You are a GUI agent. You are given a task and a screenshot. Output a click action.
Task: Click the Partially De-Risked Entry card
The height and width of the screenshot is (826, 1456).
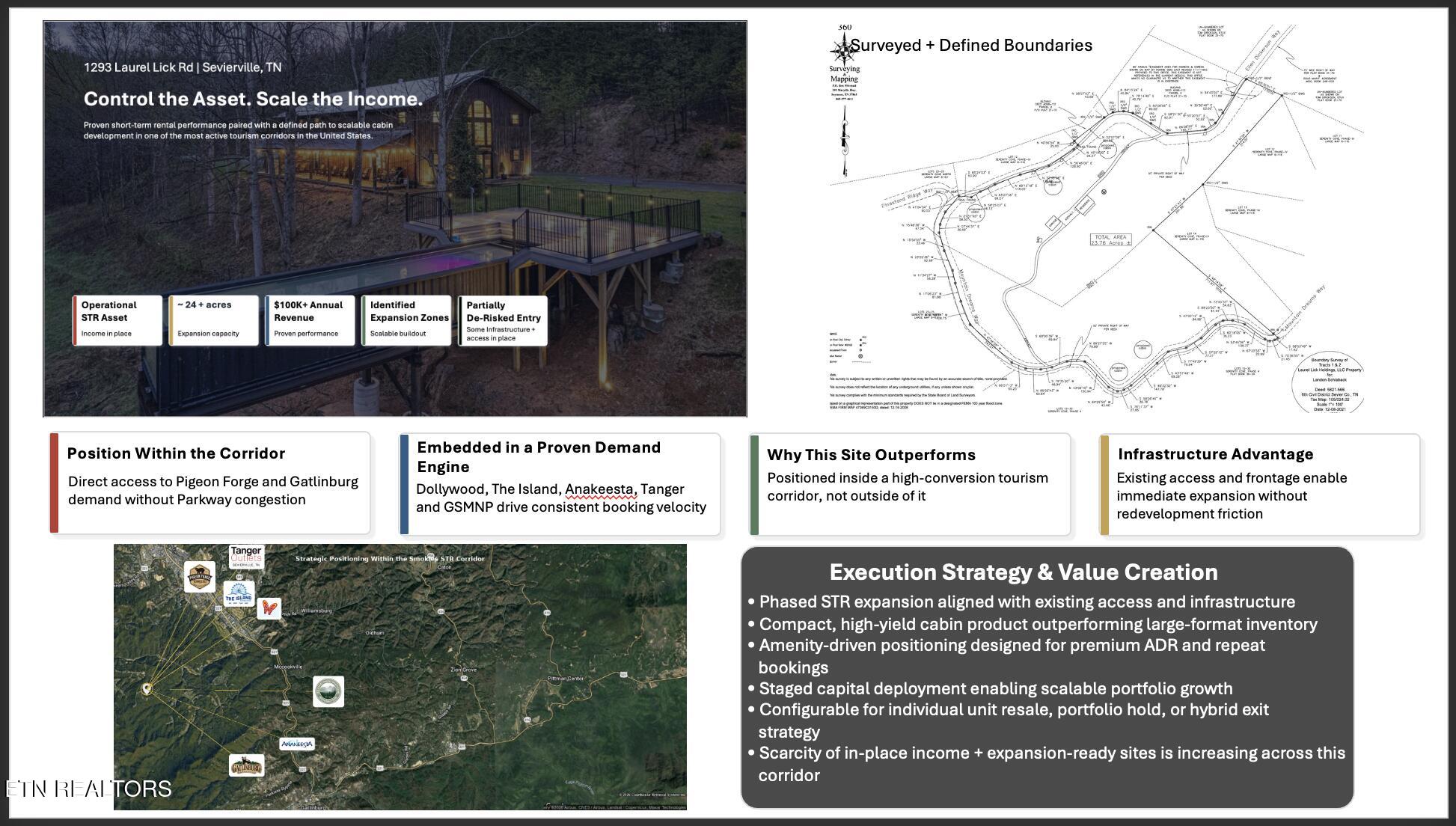tap(503, 320)
